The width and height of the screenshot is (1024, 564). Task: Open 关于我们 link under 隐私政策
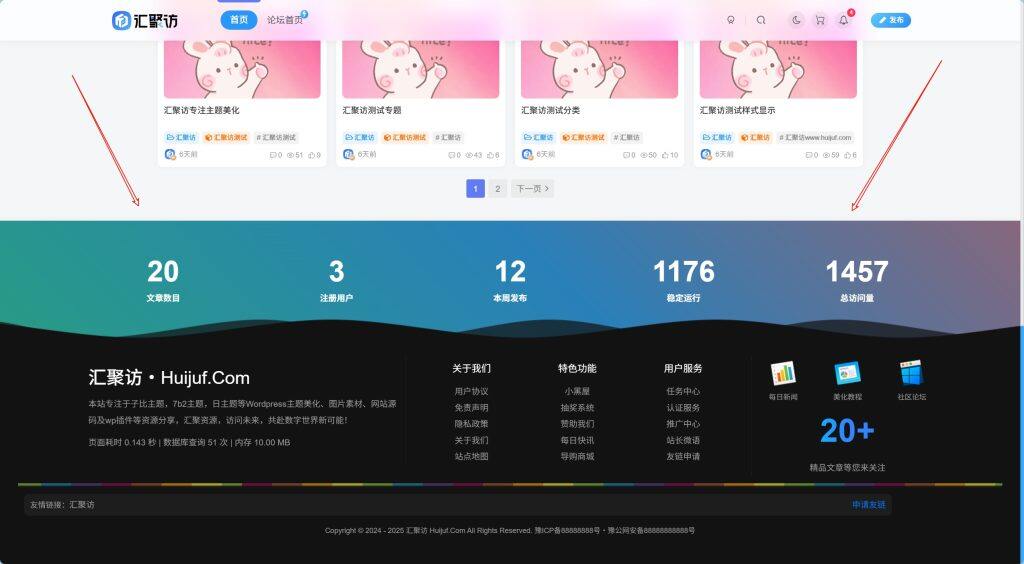point(472,441)
